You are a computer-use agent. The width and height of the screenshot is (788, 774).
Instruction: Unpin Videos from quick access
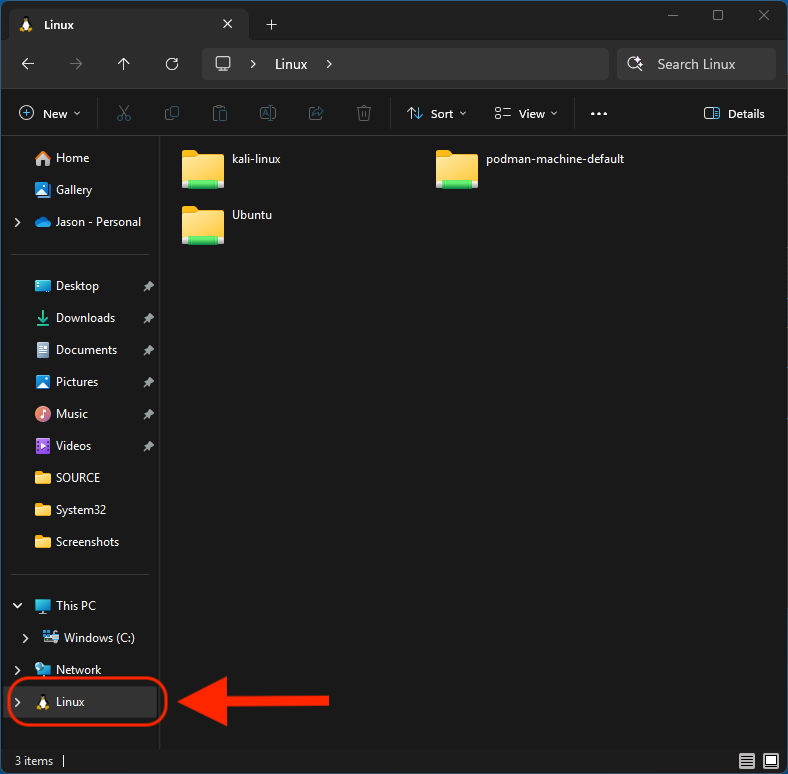tap(148, 446)
